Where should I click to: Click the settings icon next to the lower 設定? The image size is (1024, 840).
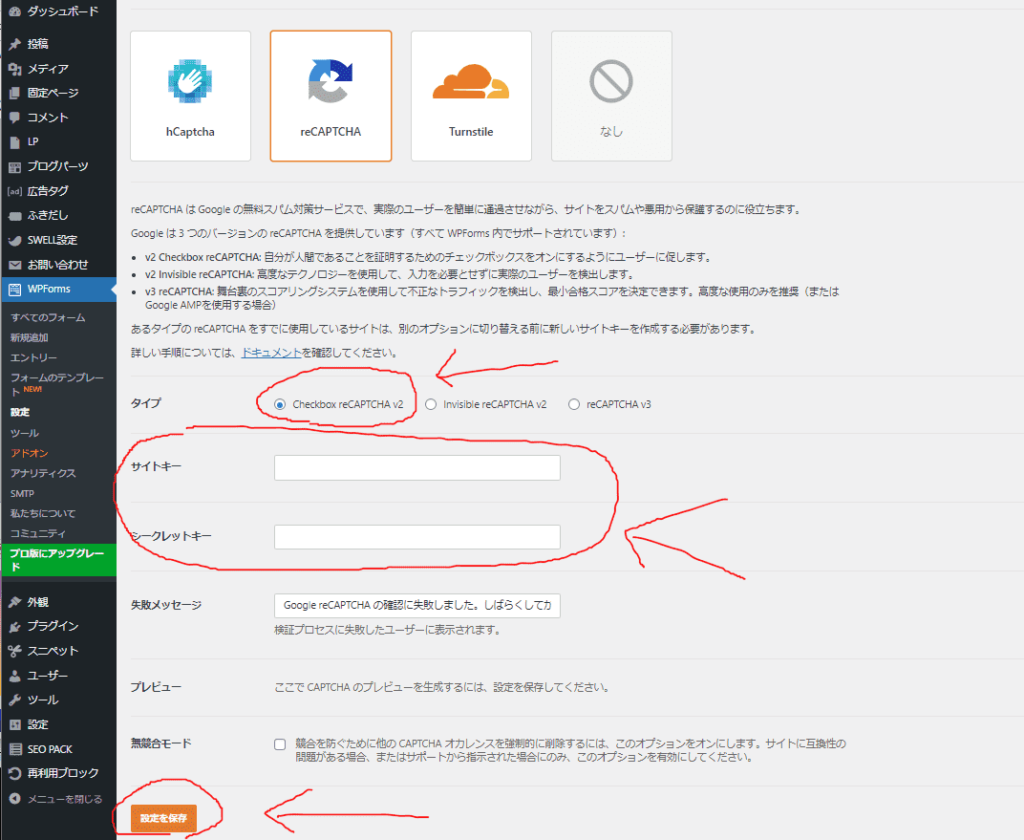14,724
